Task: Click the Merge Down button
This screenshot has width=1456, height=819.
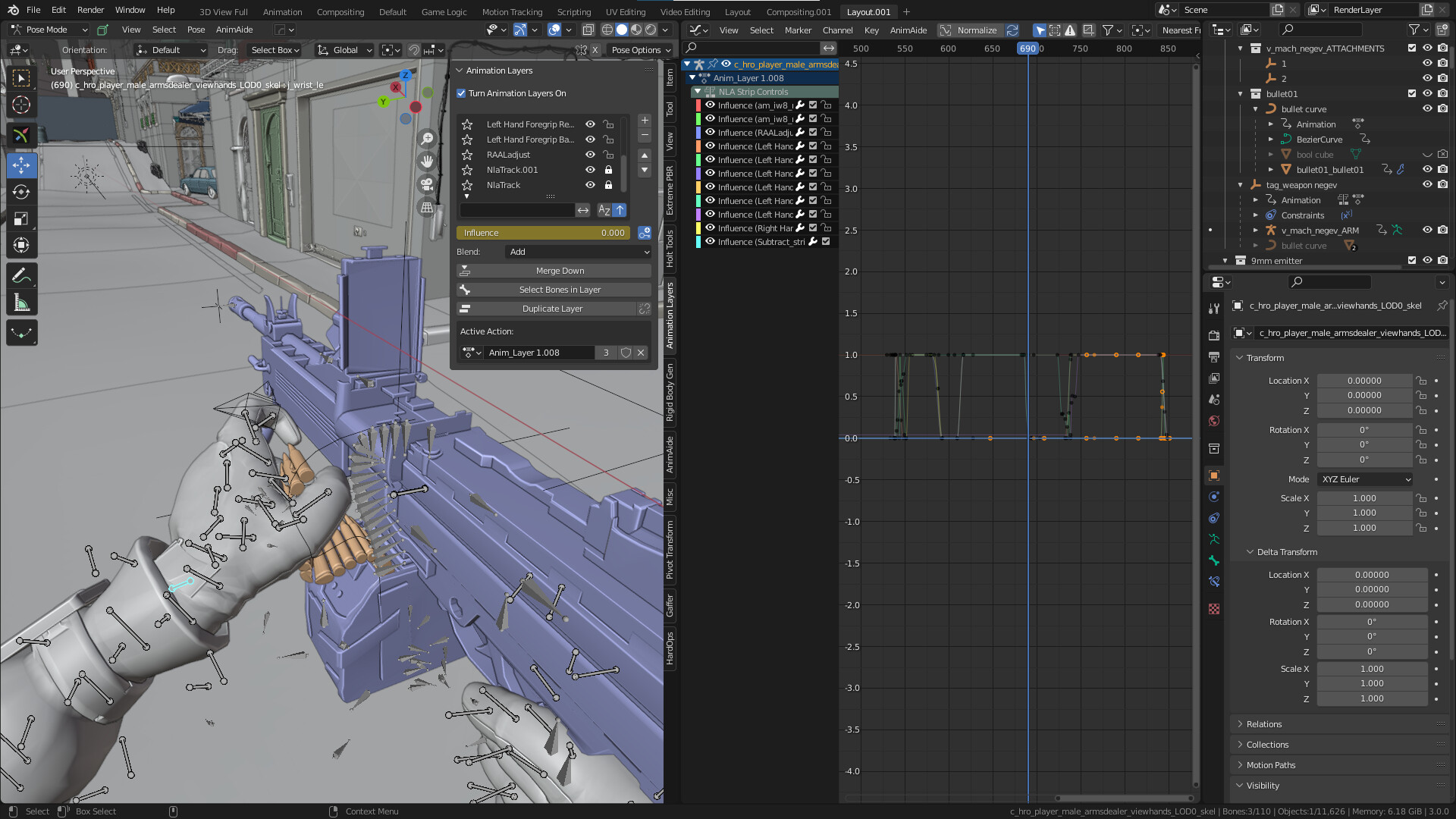Action: pyautogui.click(x=560, y=271)
